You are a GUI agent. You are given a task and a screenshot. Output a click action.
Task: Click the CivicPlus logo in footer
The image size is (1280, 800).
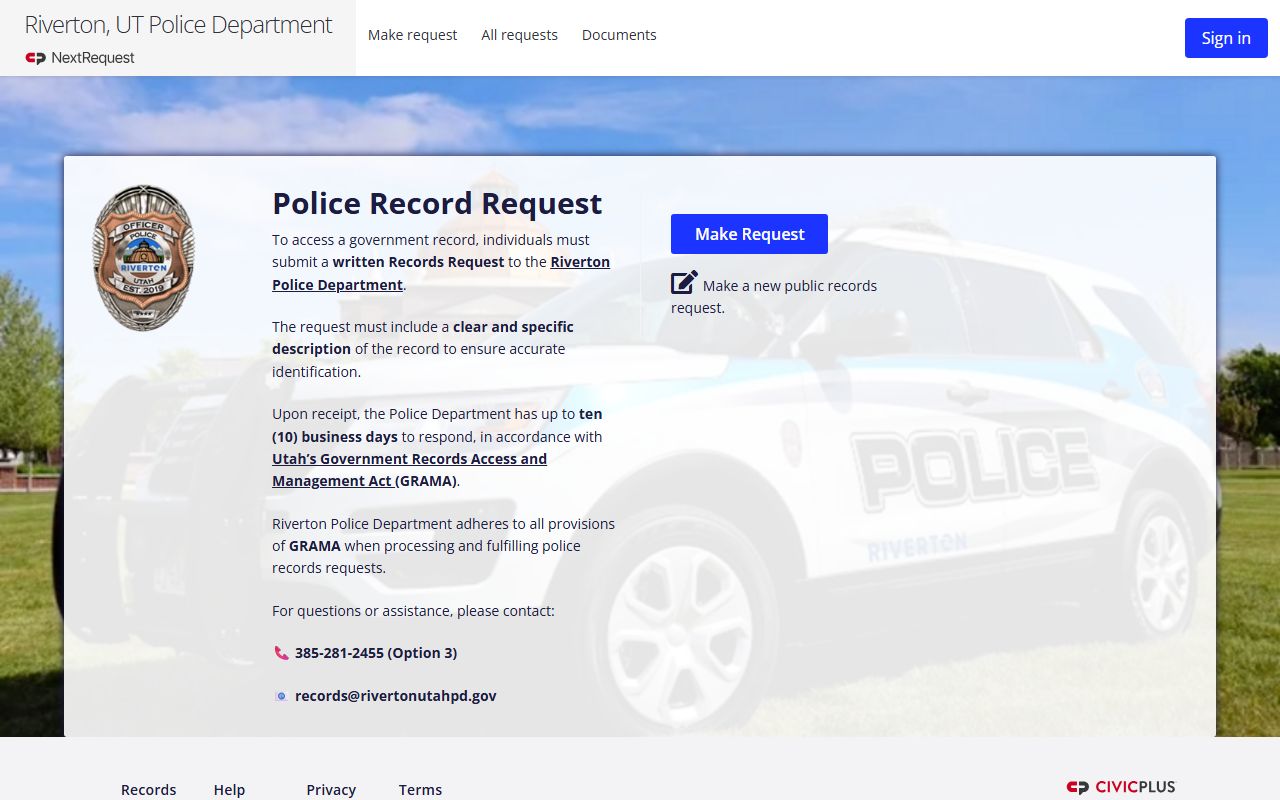1122,788
